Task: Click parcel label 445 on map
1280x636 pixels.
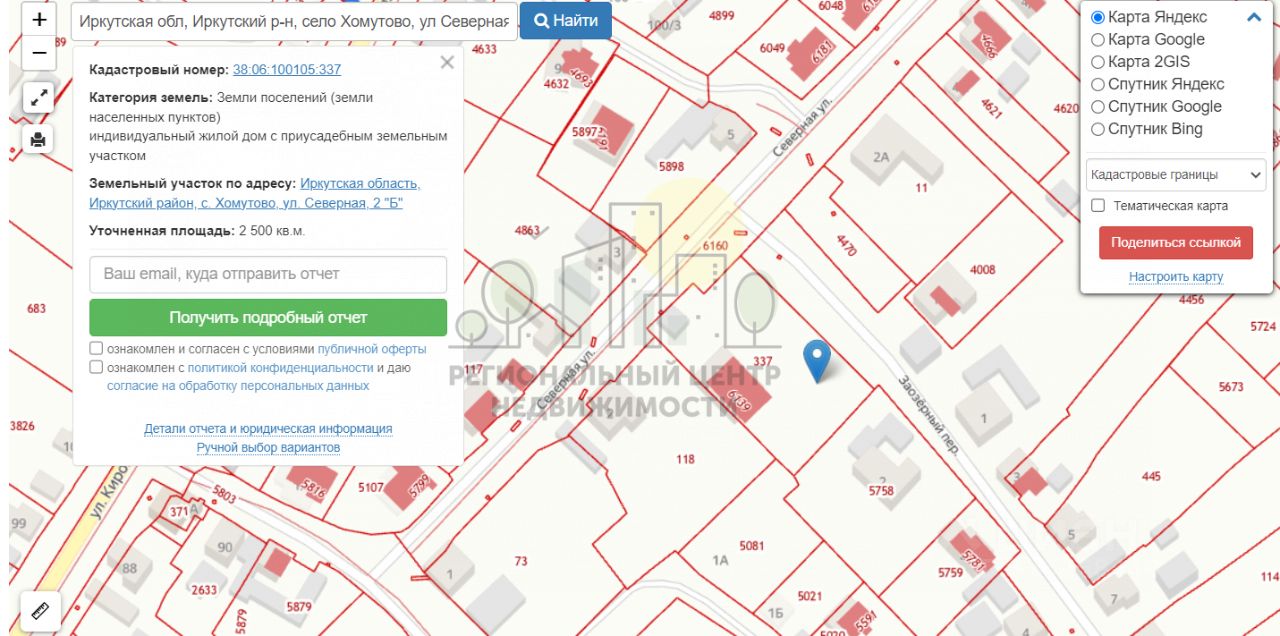Action: [1151, 477]
